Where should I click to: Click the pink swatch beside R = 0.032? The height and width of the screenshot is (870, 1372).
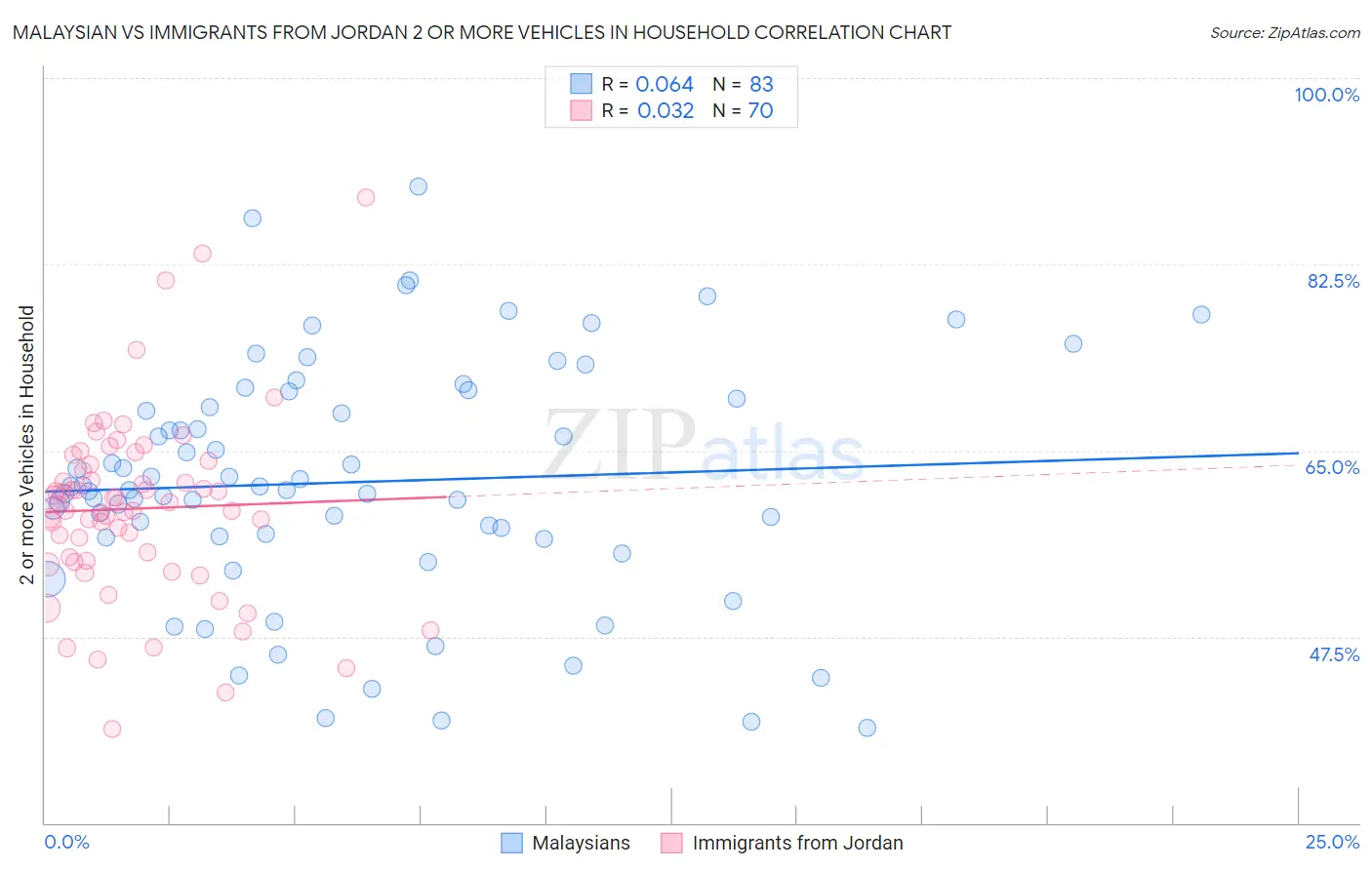pyautogui.click(x=582, y=110)
